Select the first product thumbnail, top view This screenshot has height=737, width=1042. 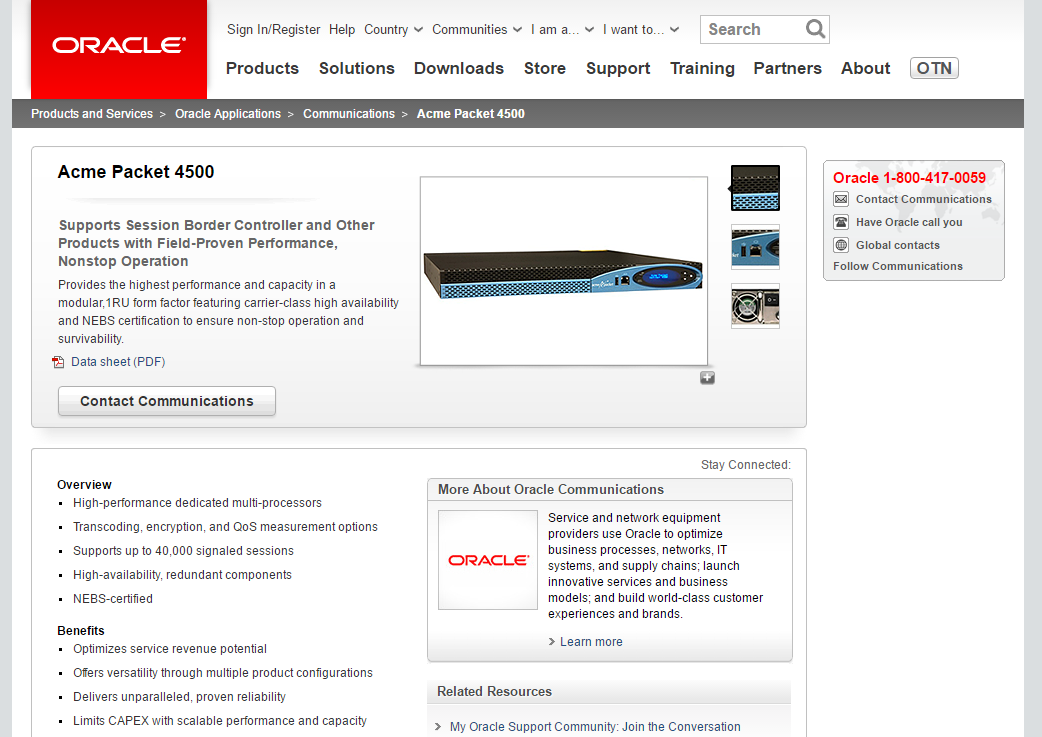click(756, 188)
